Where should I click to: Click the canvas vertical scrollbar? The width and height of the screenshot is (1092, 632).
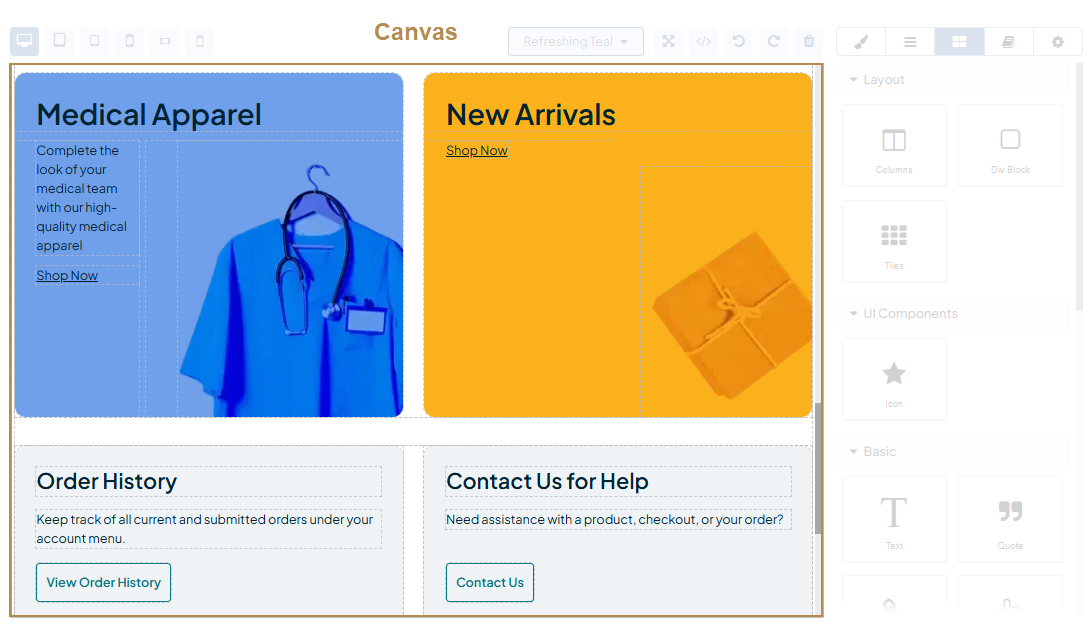818,468
